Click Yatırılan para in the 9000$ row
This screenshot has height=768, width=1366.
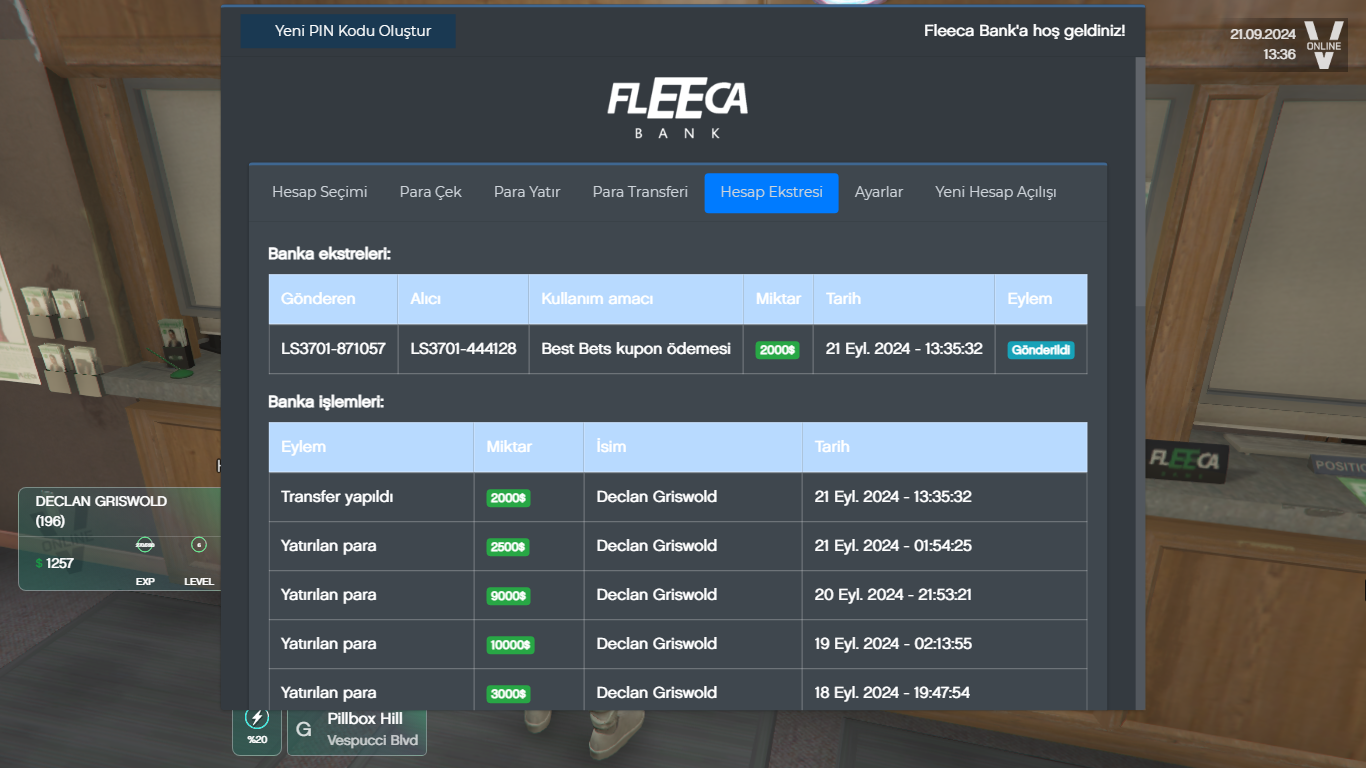coord(329,595)
